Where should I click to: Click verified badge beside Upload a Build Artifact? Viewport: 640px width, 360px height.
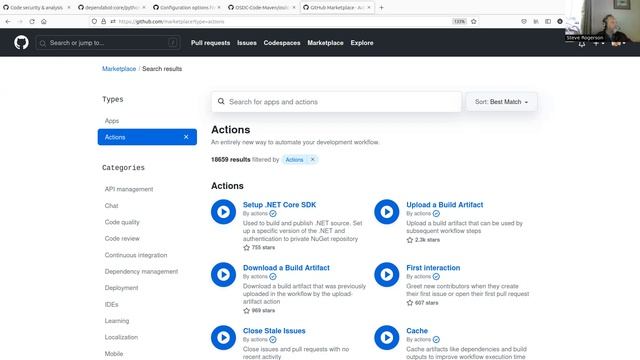tap(436, 213)
